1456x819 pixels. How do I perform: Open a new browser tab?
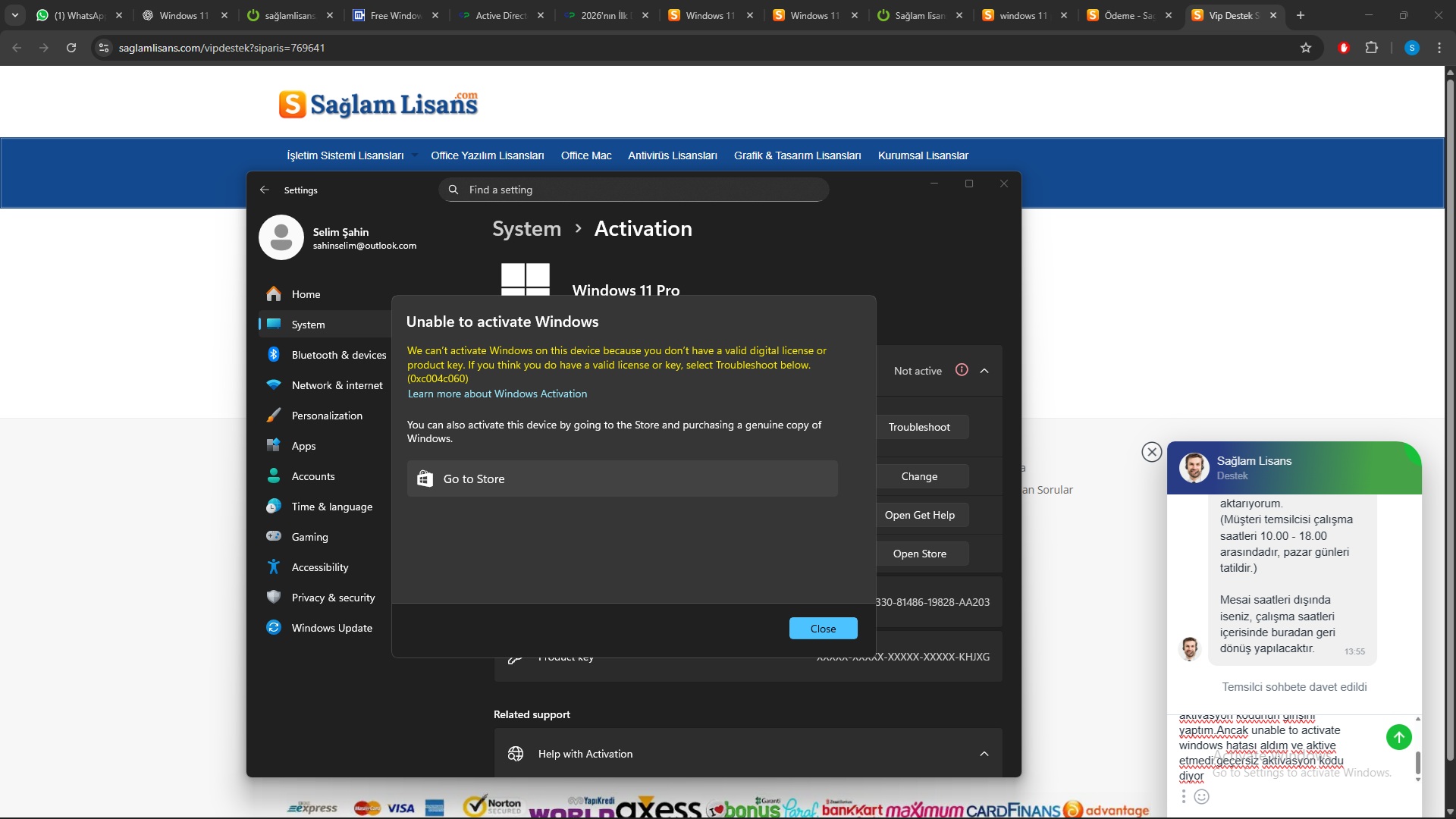coord(1301,15)
